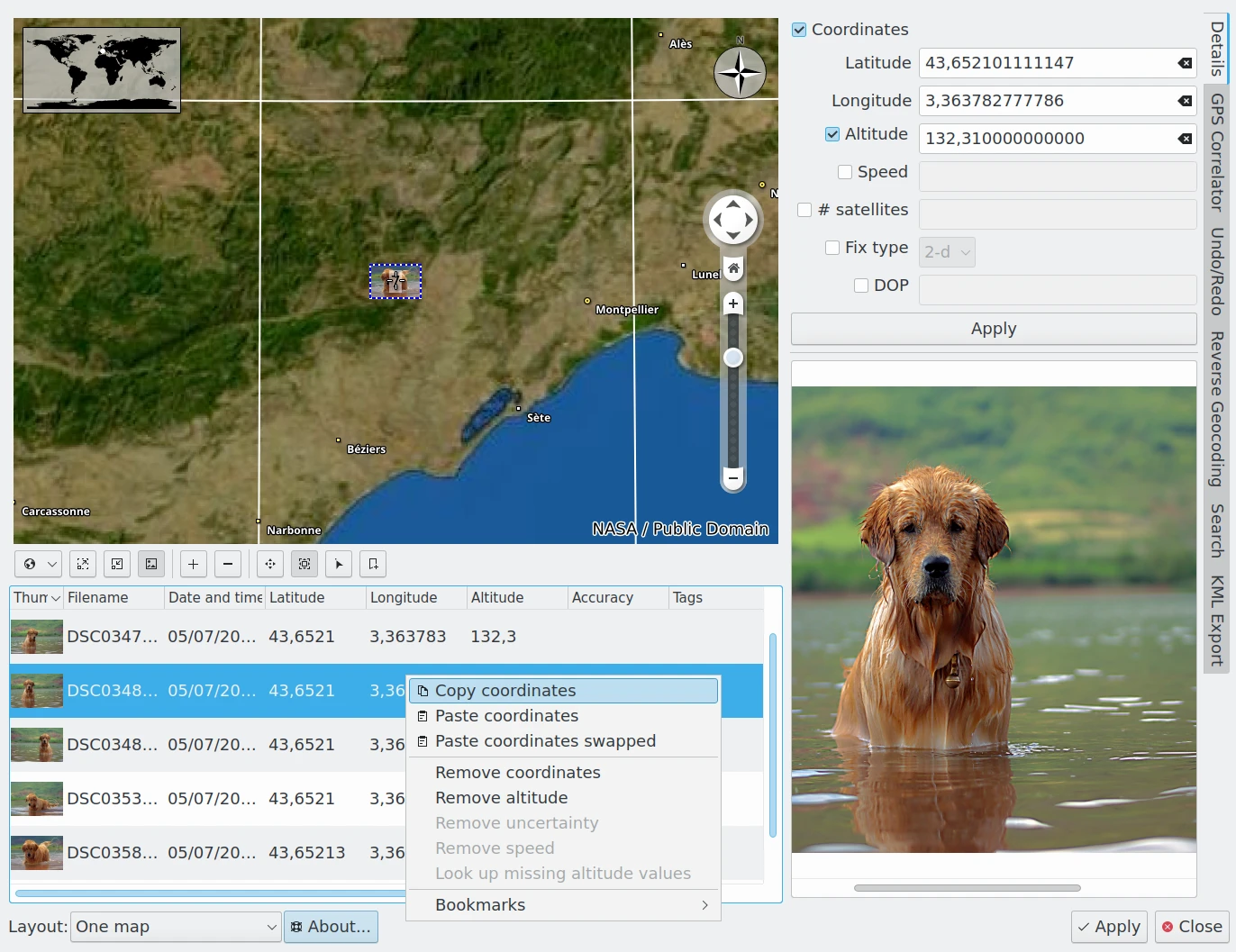Viewport: 1236px width, 952px height.
Task: Enable the DOP checkbox
Action: click(x=861, y=286)
